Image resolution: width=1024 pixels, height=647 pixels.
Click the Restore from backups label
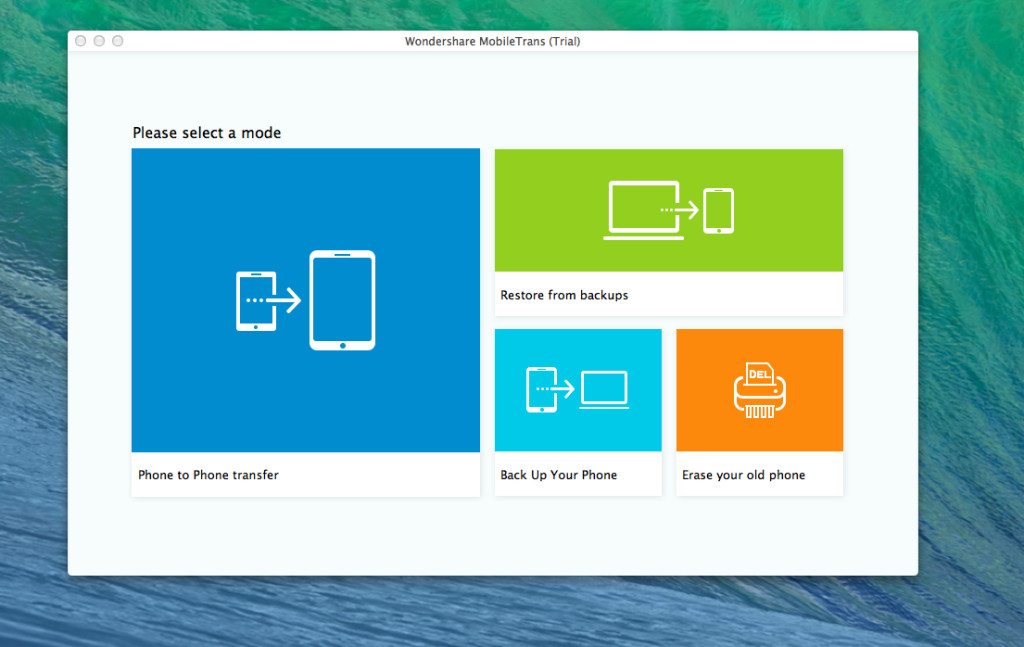point(564,295)
